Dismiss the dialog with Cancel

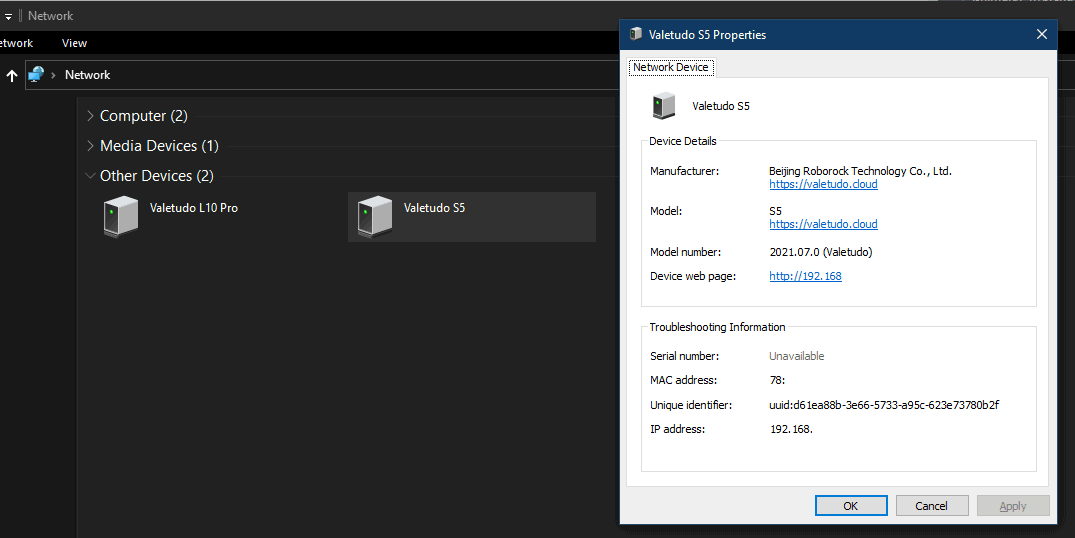(x=932, y=506)
